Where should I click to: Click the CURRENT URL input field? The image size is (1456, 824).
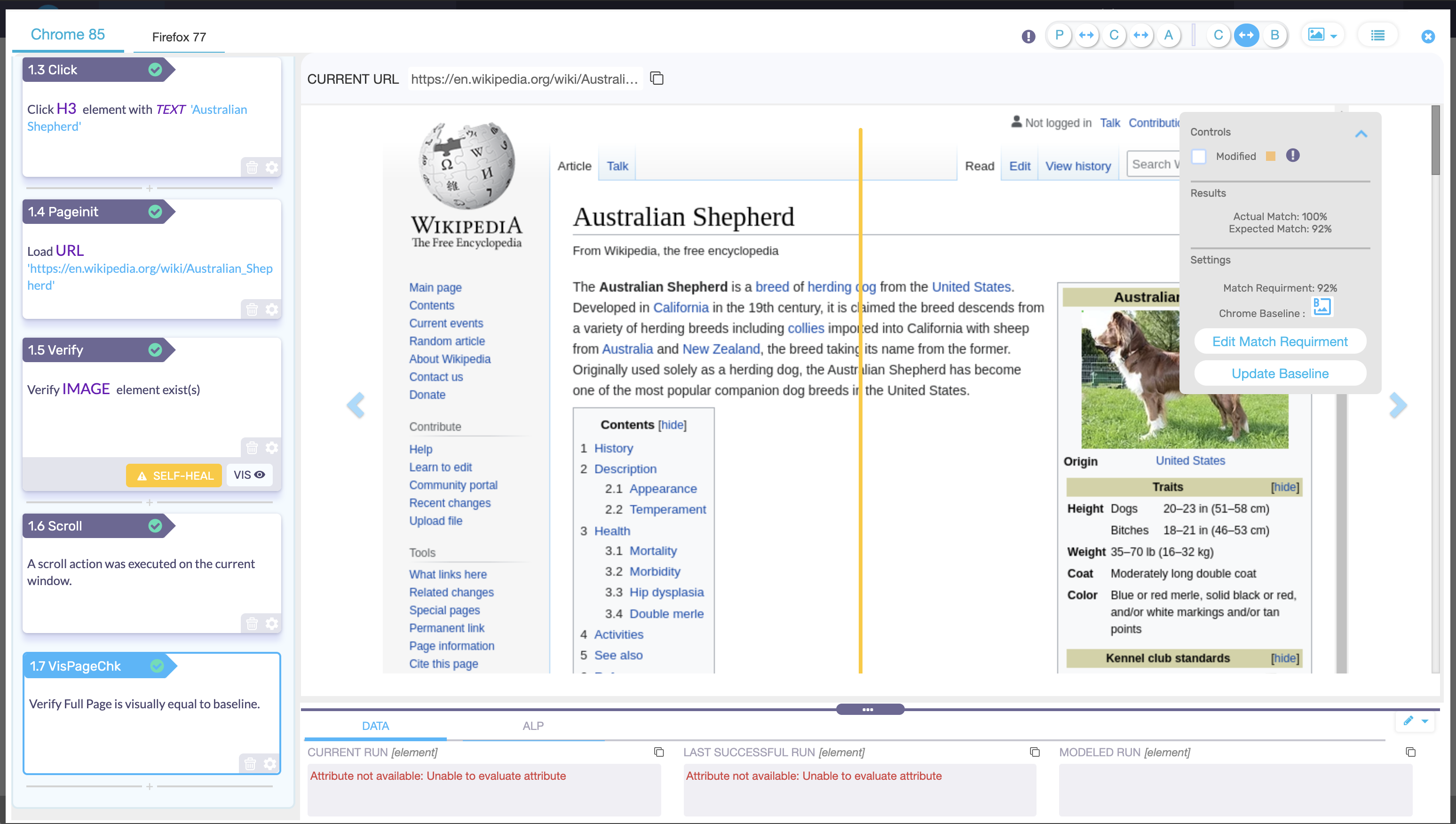(x=524, y=79)
